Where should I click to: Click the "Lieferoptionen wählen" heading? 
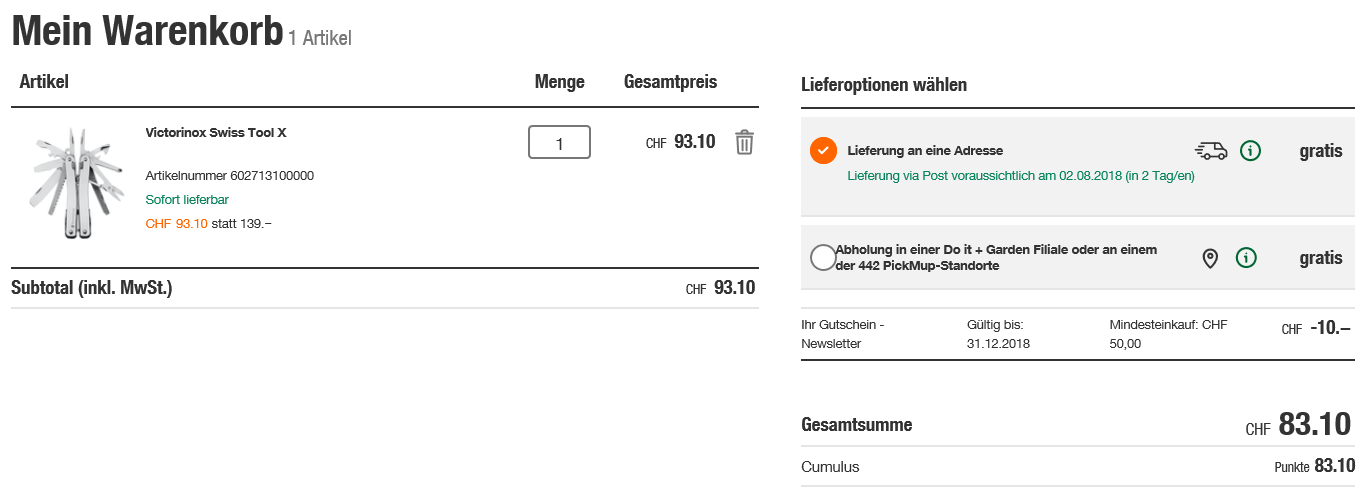point(884,85)
